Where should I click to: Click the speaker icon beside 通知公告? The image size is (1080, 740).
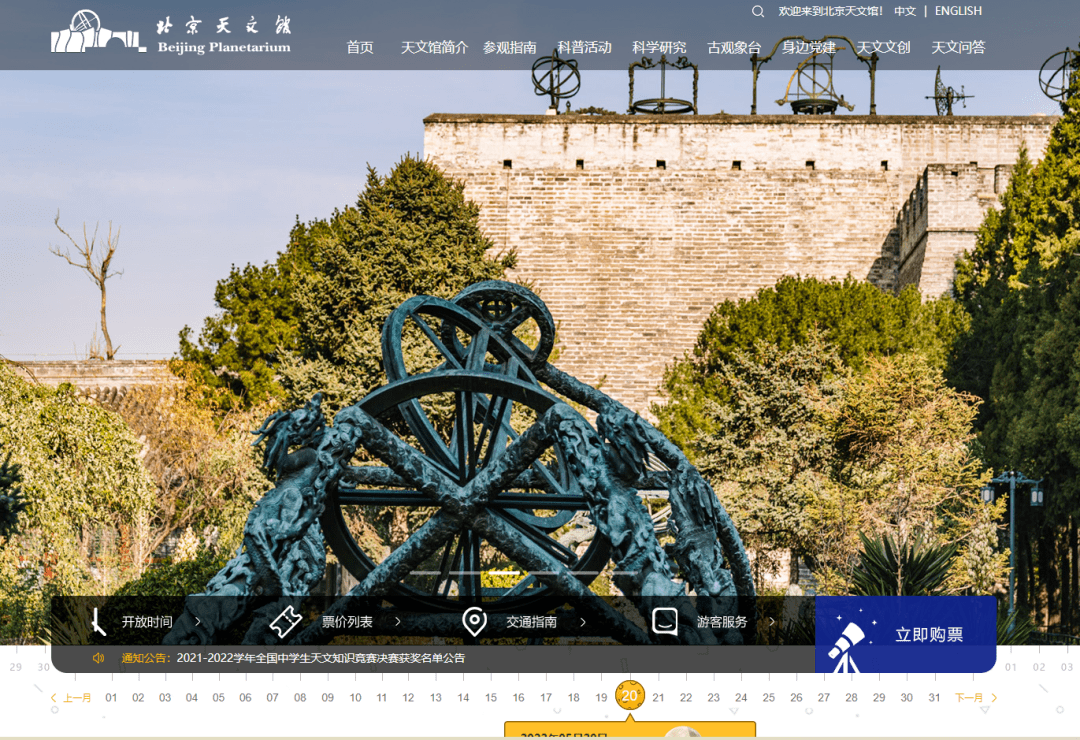point(98,658)
